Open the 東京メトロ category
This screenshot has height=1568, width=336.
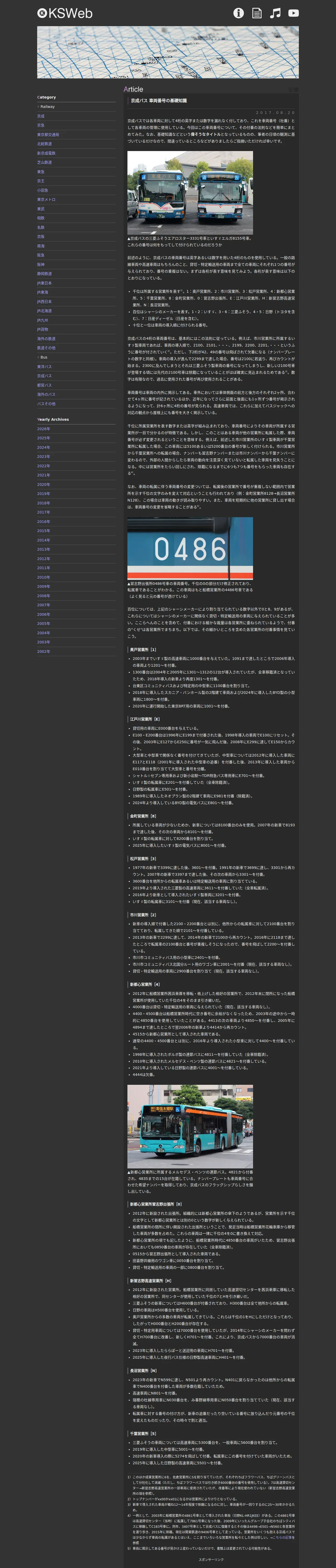[x=46, y=200]
